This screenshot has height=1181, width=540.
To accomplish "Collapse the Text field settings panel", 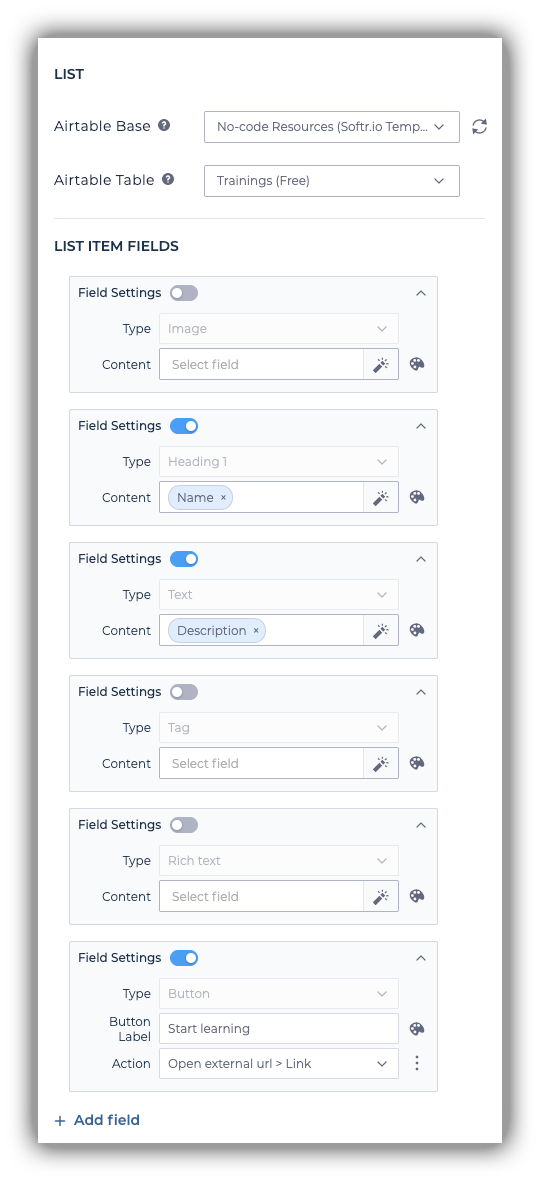I will 421,559.
